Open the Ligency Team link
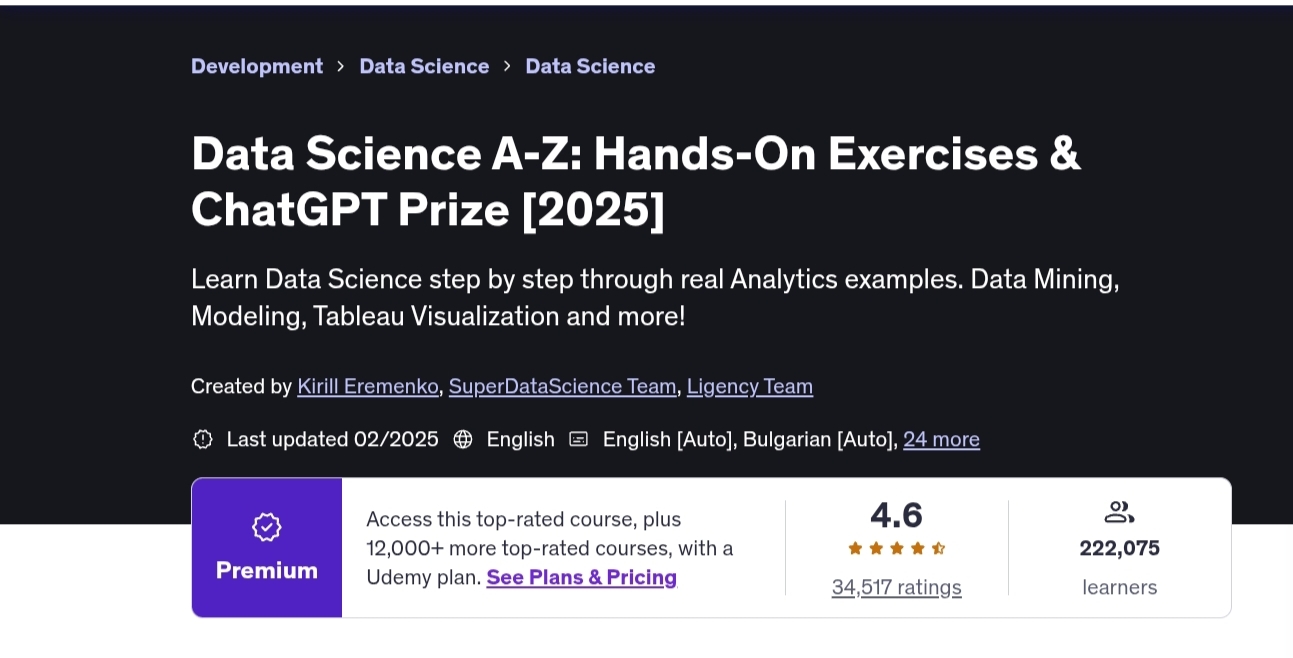The height and width of the screenshot is (658, 1293). (749, 386)
